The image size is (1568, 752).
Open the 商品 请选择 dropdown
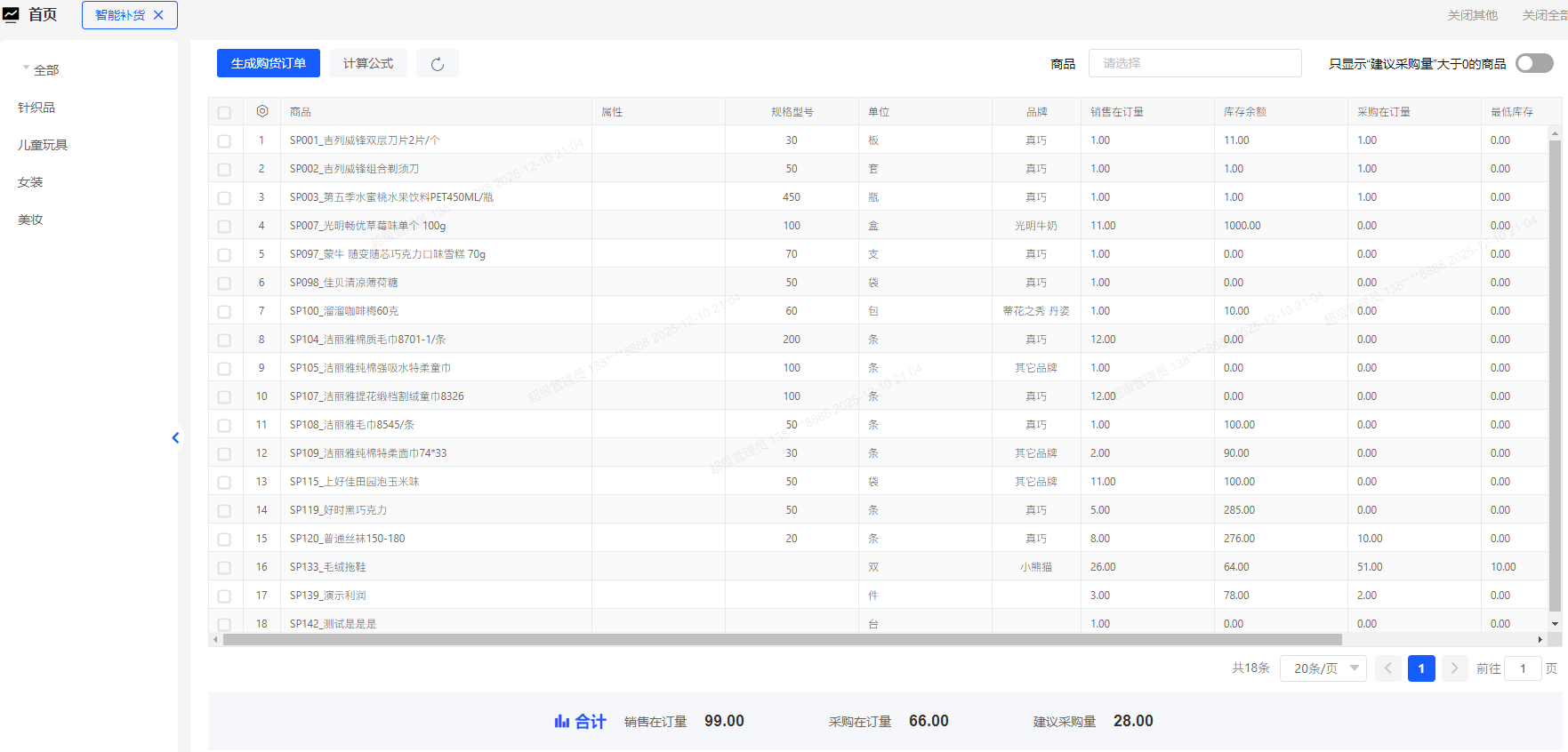(1194, 63)
